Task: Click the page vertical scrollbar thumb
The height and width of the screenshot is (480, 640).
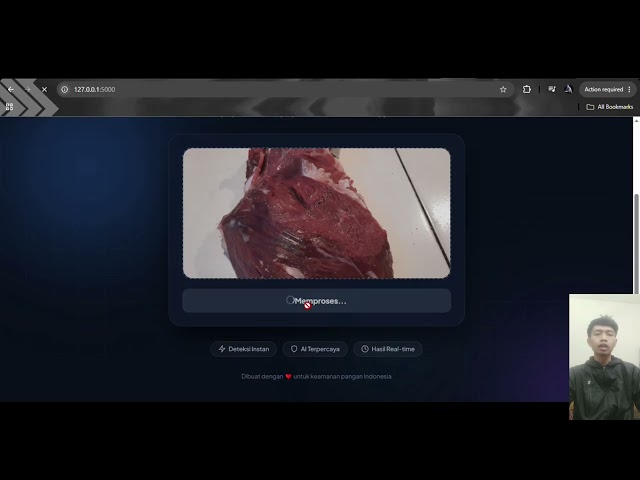Action: [636, 243]
